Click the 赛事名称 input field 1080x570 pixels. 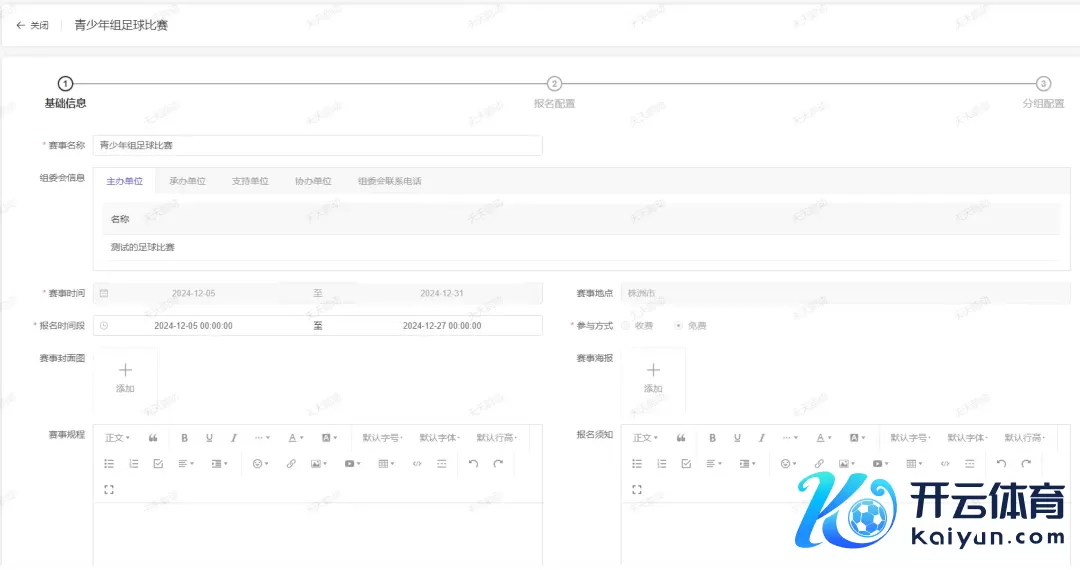(x=317, y=146)
